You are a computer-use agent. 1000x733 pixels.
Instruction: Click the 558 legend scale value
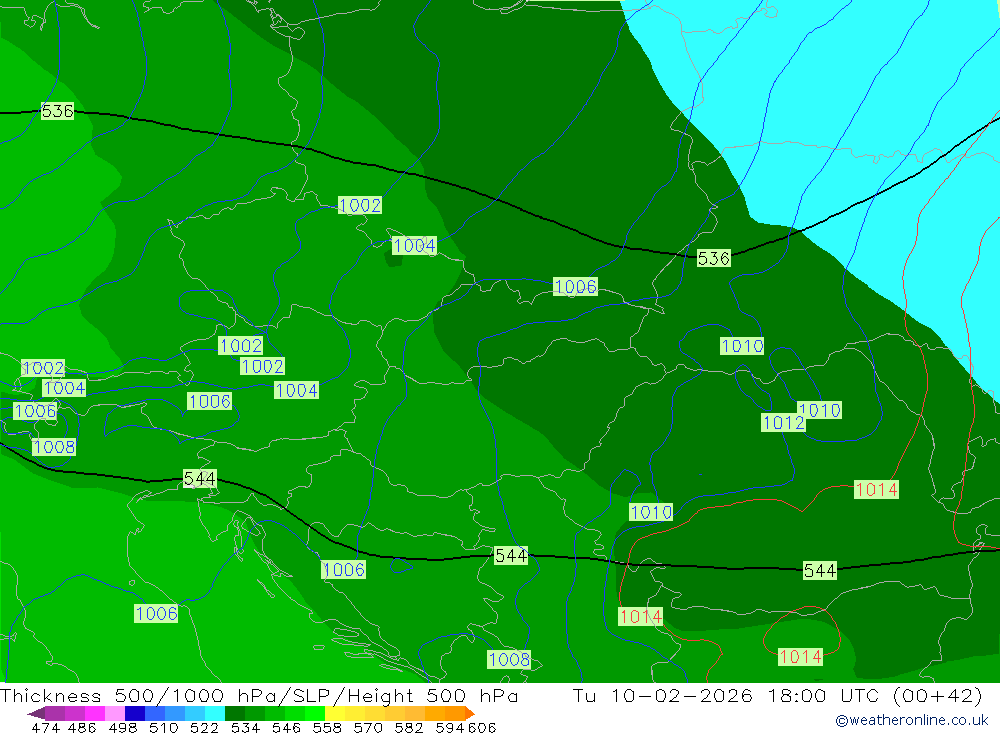327,727
